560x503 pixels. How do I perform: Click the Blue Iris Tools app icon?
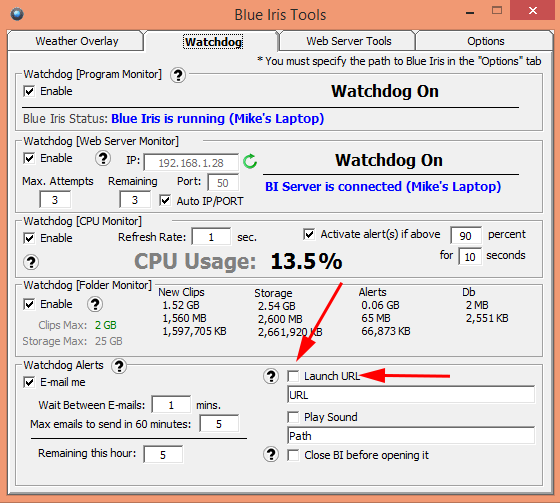[x=17, y=14]
